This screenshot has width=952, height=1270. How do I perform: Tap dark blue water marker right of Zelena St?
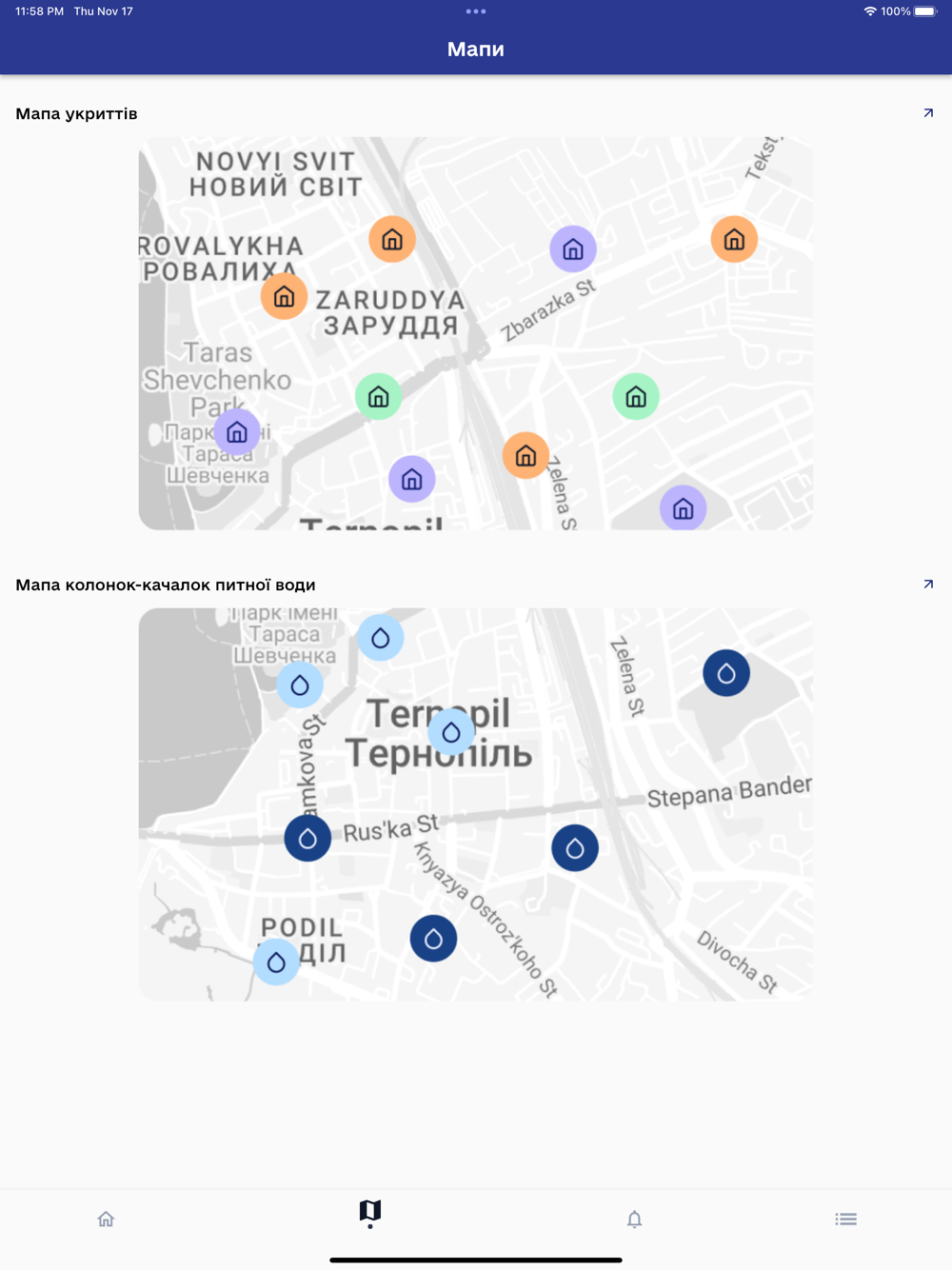click(x=726, y=674)
